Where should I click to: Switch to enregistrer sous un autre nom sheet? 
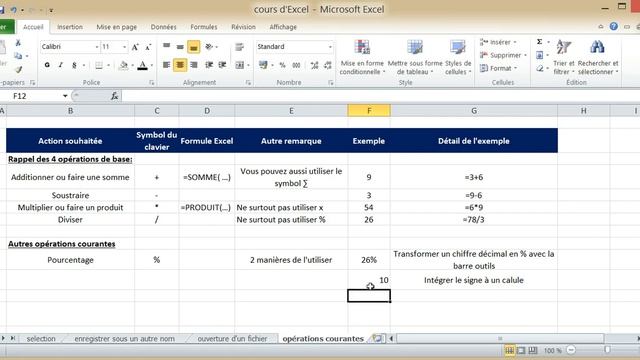point(124,338)
